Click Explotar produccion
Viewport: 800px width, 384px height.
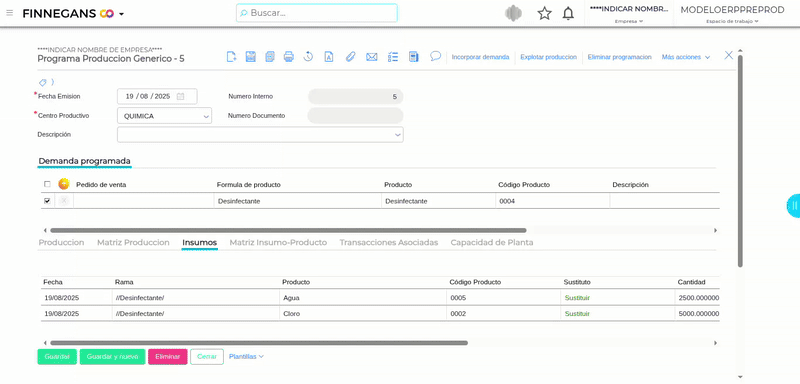click(548, 57)
